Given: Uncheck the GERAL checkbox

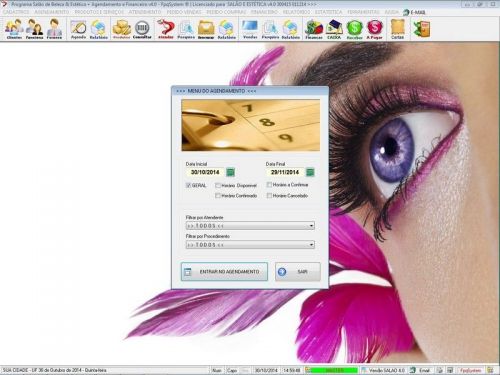Looking at the screenshot, I should (188, 185).
